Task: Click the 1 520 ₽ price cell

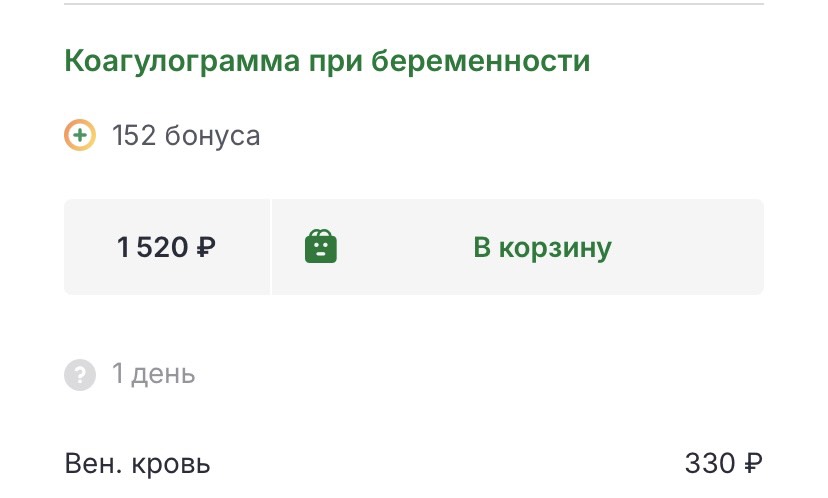Action: pyautogui.click(x=167, y=247)
